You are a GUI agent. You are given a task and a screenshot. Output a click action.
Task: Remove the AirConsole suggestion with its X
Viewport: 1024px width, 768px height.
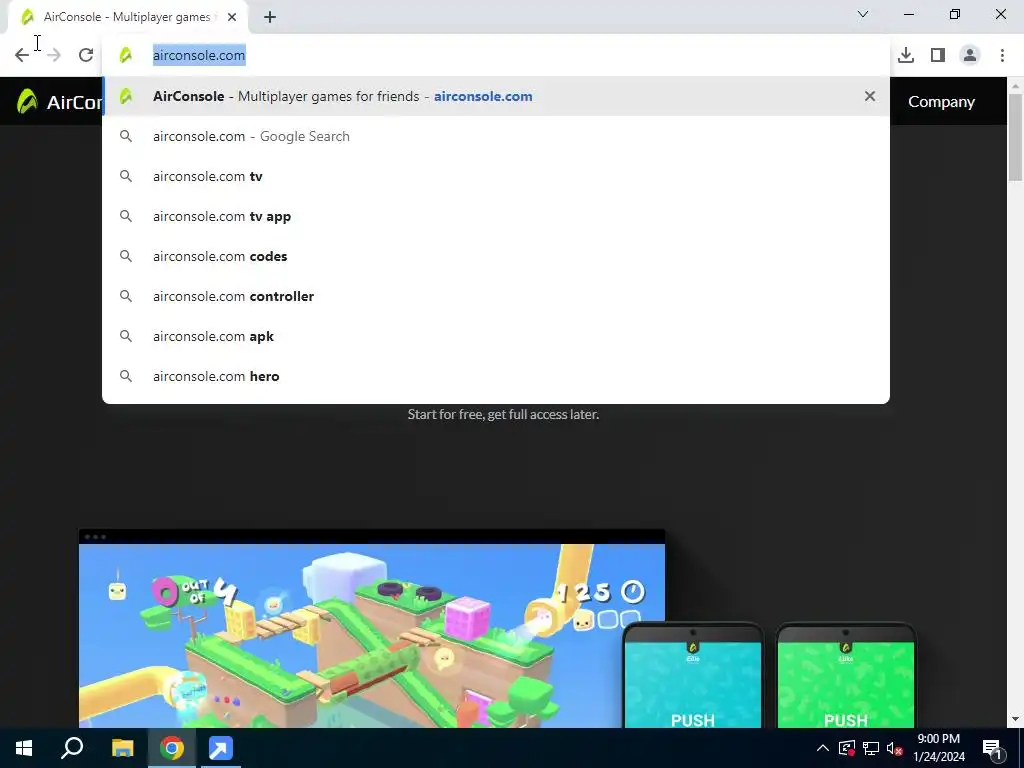870,96
